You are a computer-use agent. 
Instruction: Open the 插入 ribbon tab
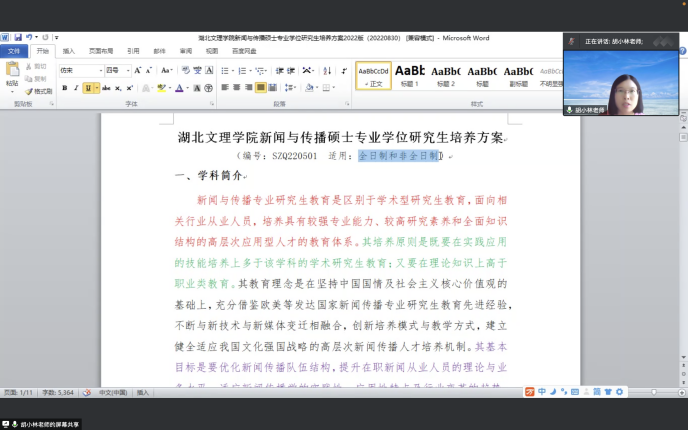[x=69, y=50]
